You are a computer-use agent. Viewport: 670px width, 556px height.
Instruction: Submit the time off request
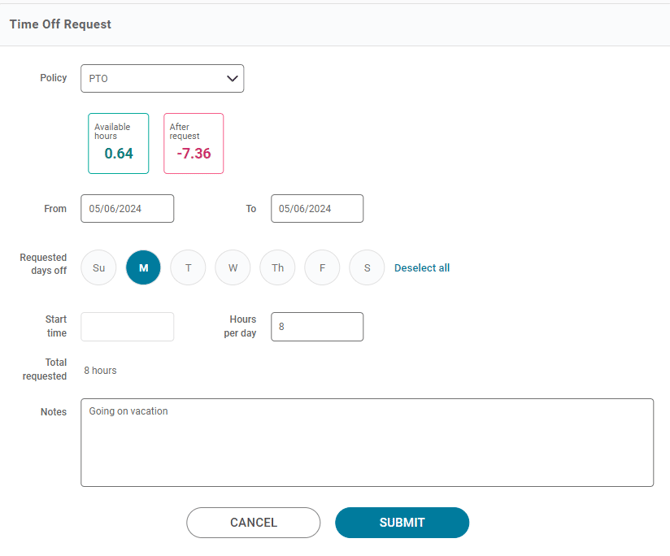[x=402, y=522]
